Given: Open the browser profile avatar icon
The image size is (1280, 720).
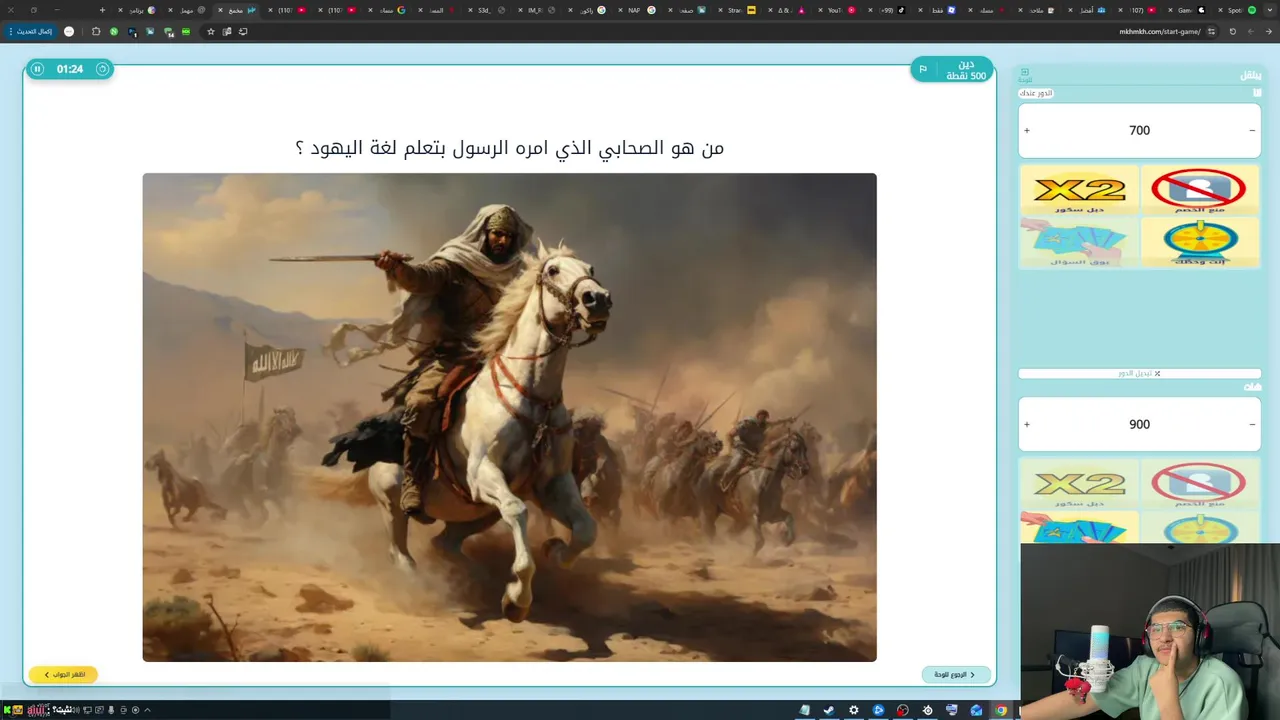Looking at the screenshot, I should [x=69, y=31].
